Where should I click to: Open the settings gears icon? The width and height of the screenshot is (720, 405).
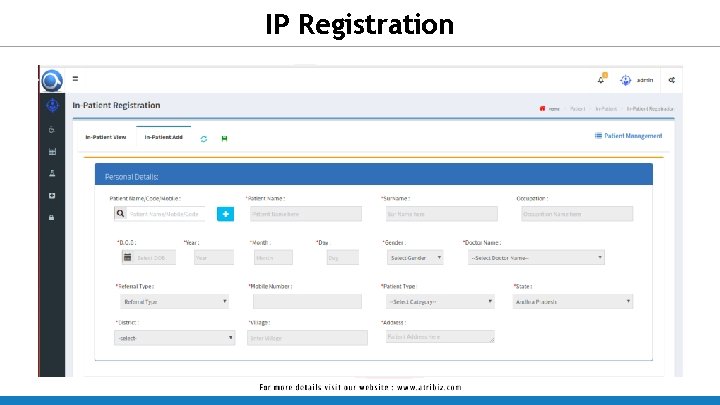[672, 80]
